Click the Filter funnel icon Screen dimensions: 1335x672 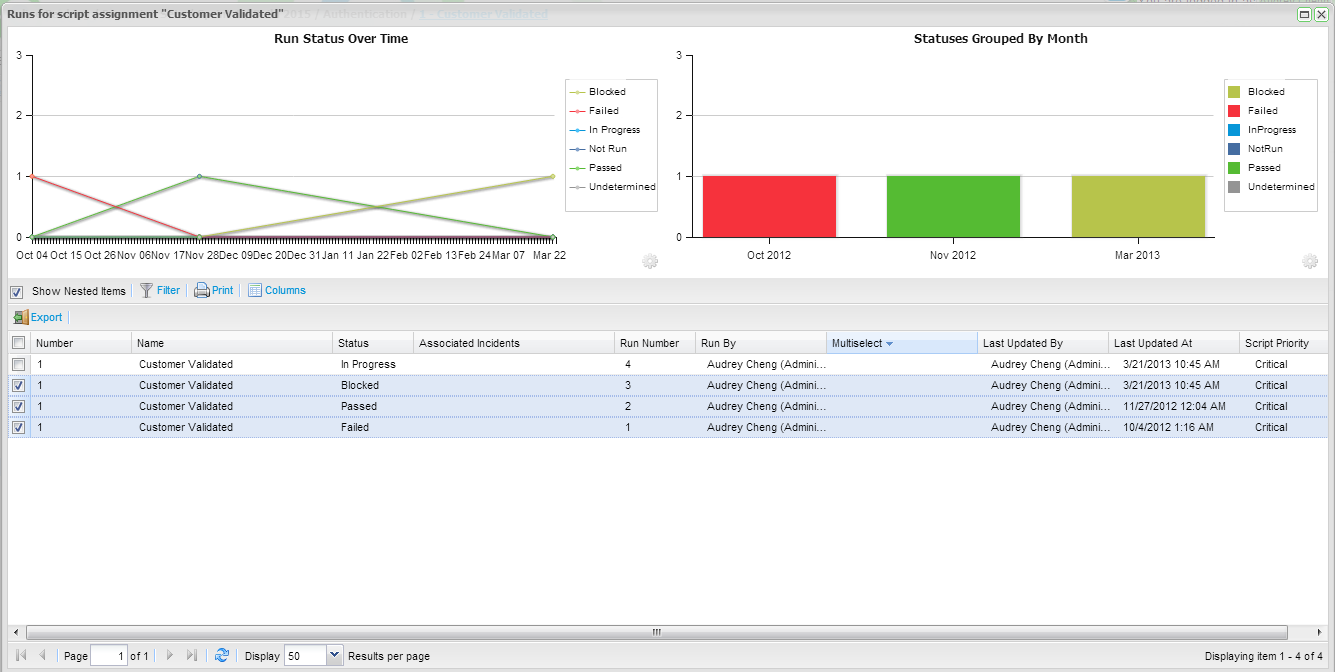click(146, 291)
